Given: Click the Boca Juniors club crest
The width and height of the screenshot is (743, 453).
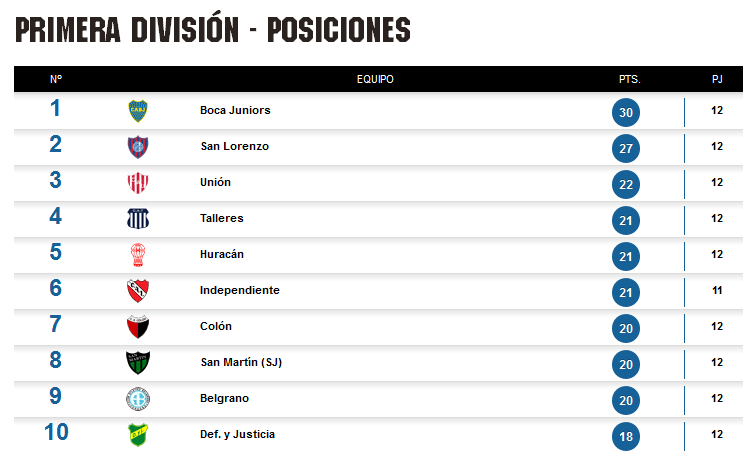Looking at the screenshot, I should (x=138, y=111).
